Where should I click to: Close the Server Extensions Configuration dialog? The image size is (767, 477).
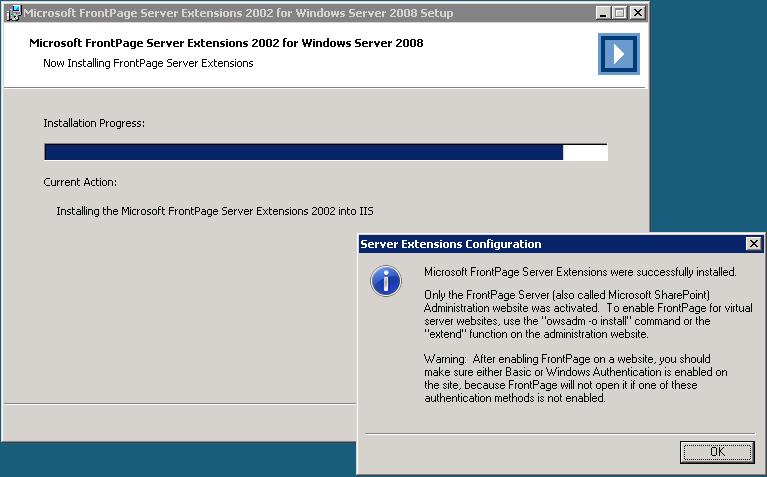(x=754, y=244)
